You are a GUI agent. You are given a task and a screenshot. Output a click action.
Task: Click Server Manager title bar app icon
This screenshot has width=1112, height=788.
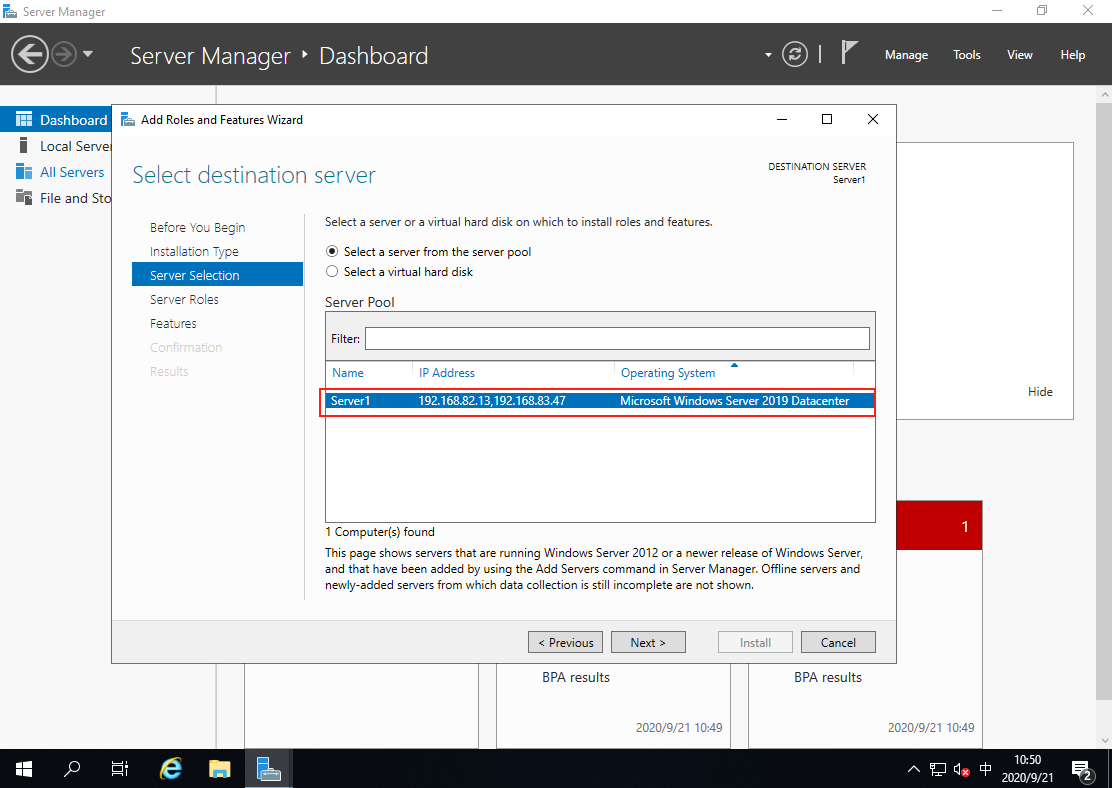(10, 11)
